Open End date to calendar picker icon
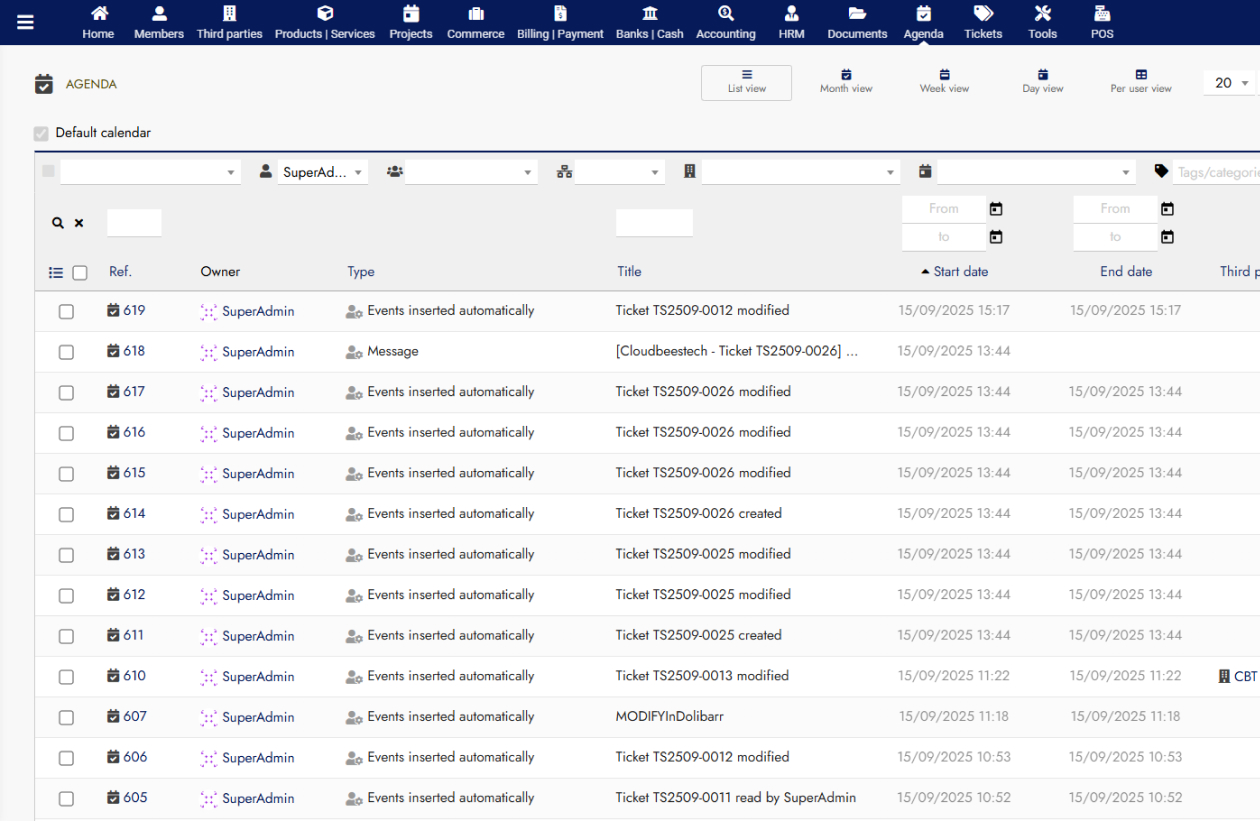The width and height of the screenshot is (1260, 821). click(1167, 237)
